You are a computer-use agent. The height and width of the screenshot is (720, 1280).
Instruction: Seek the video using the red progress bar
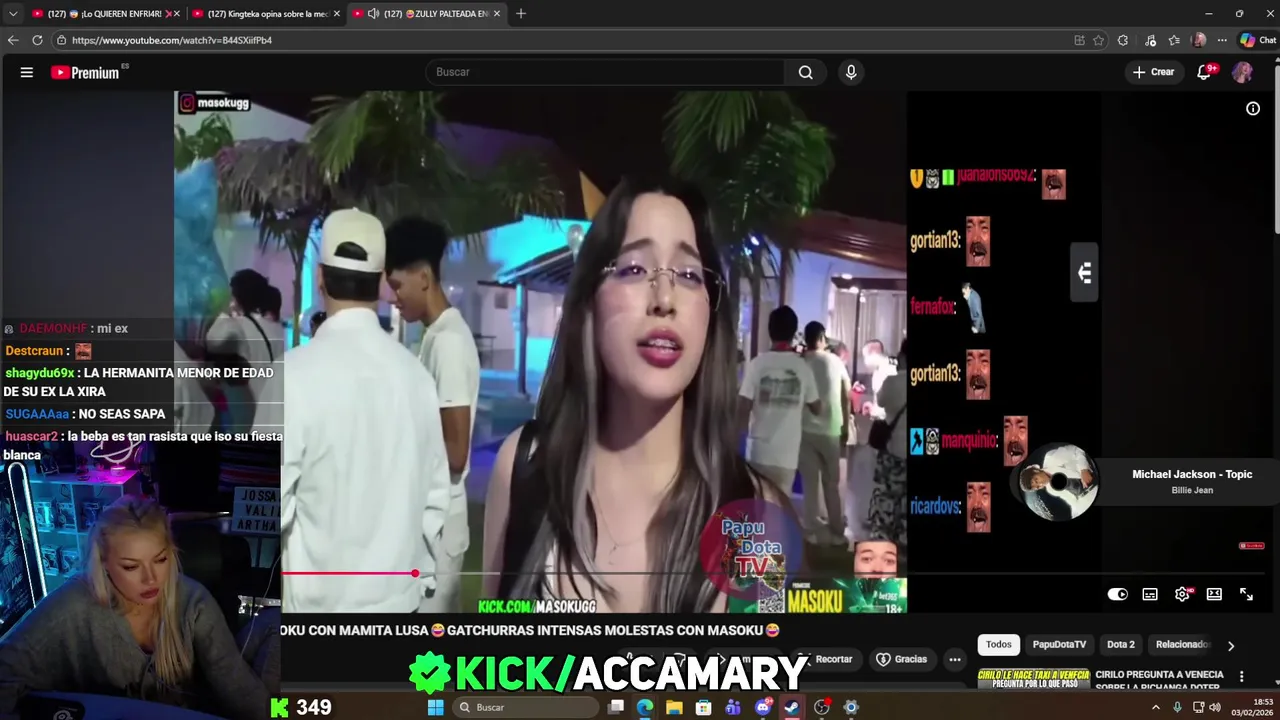tap(349, 573)
